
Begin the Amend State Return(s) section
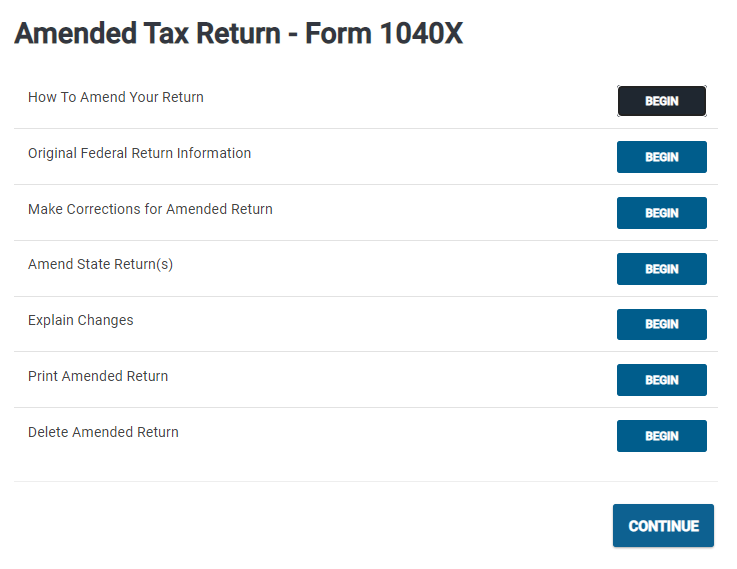[x=661, y=269]
